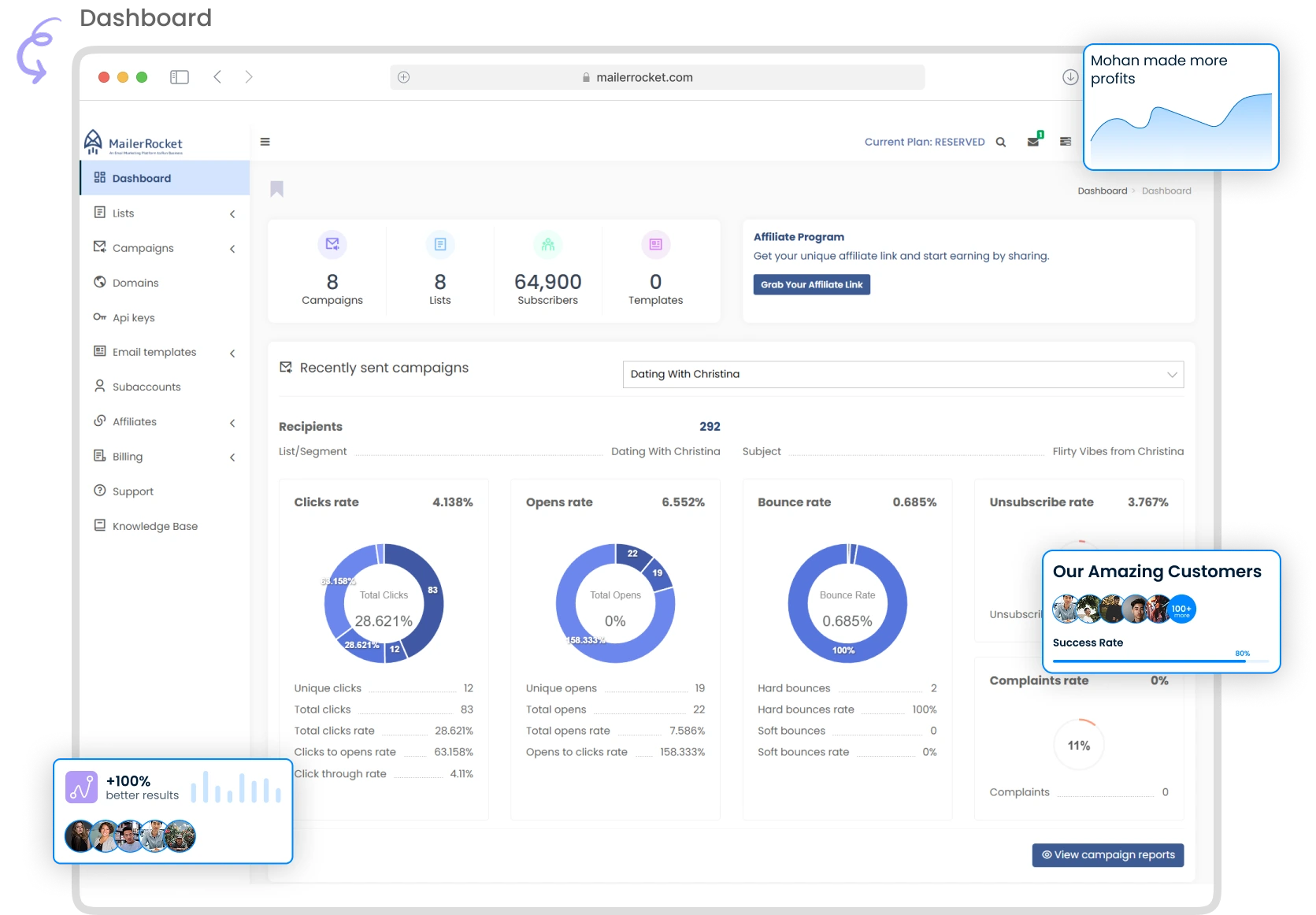Click Grab Your Affiliate Link button
The image size is (1316, 915).
[811, 284]
